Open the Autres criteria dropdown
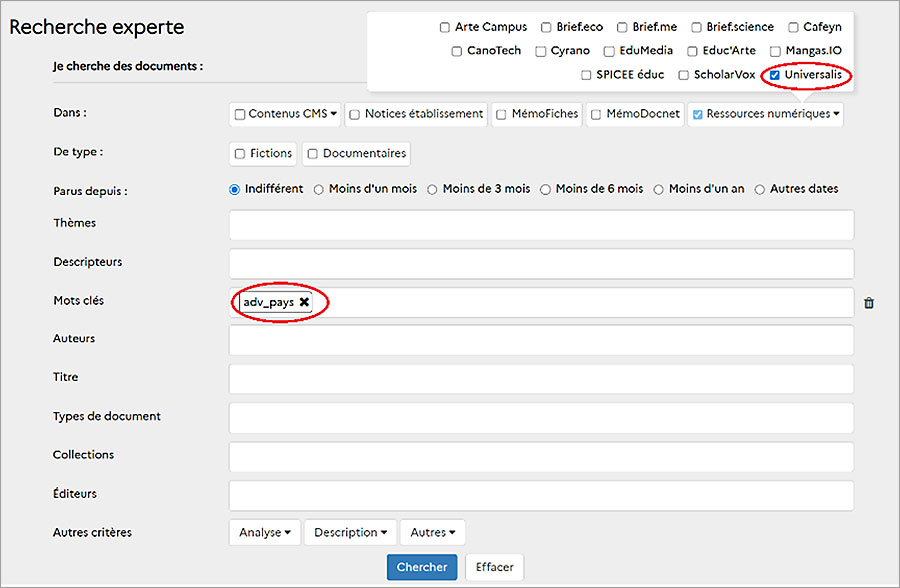The width and height of the screenshot is (900, 588). (433, 533)
